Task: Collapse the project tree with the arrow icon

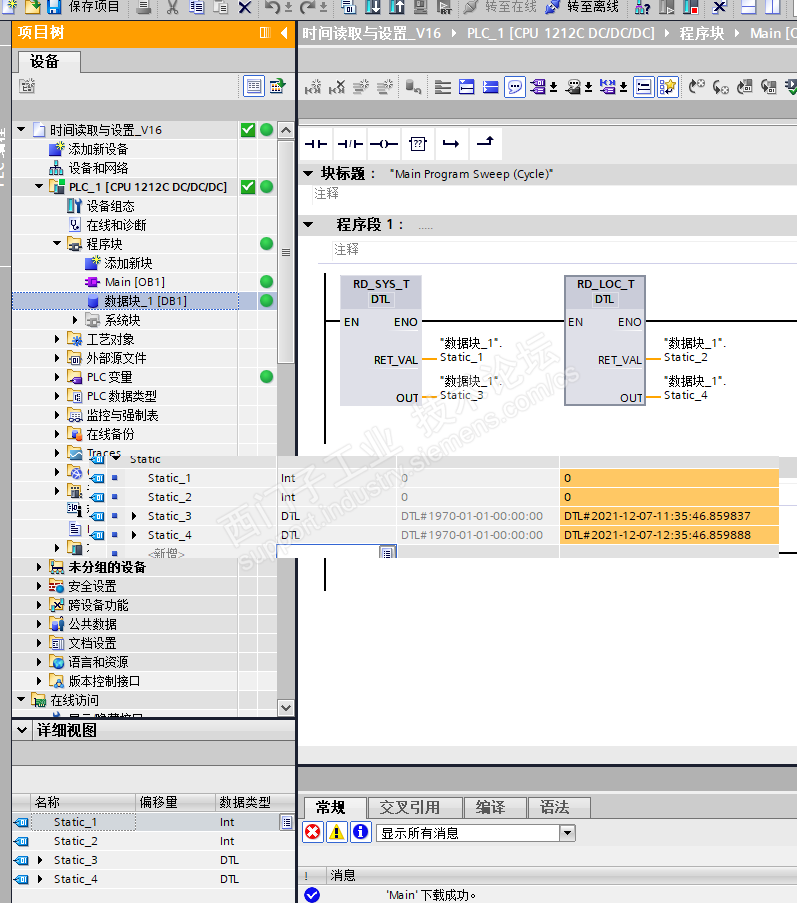Action: tap(284, 33)
